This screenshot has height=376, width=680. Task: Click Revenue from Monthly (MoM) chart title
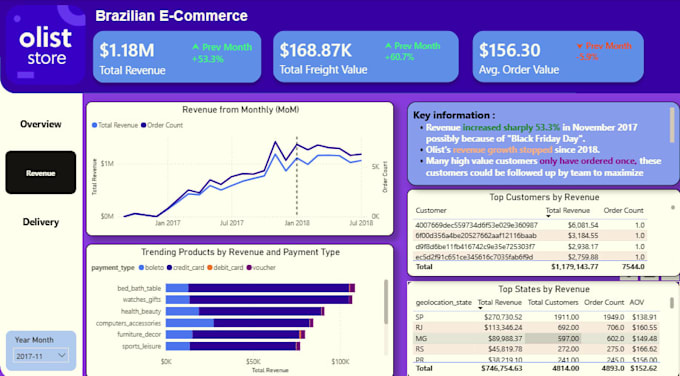tap(240, 110)
